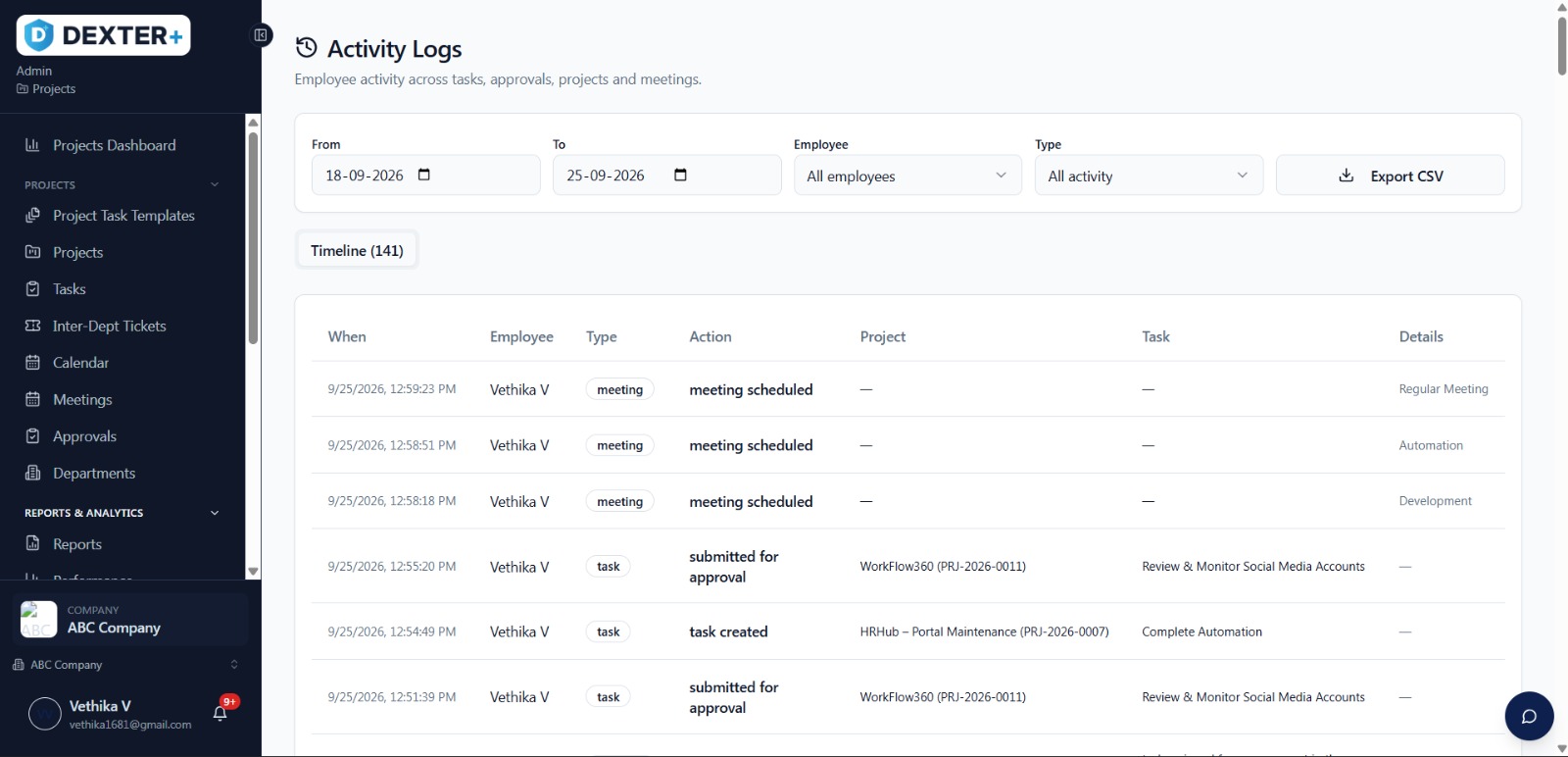Open the To date calendar picker icon
The width and height of the screenshot is (1568, 757).
[x=680, y=175]
